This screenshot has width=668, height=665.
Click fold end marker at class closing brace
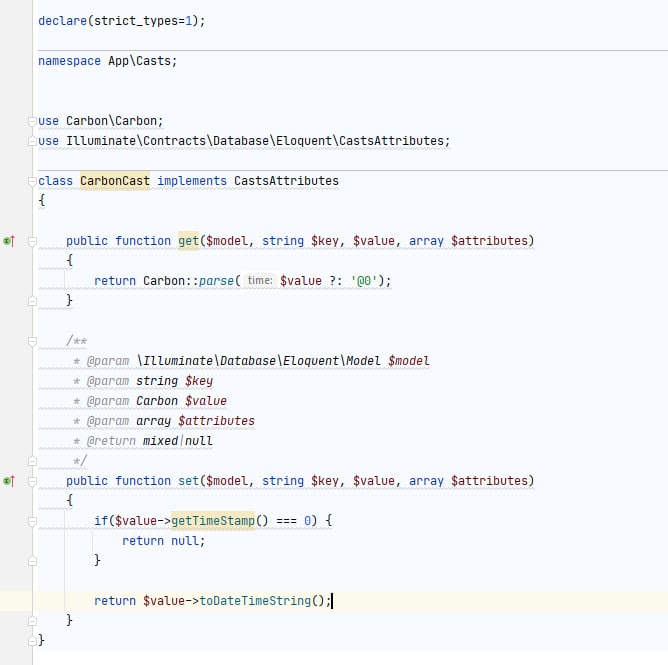[x=32, y=640]
